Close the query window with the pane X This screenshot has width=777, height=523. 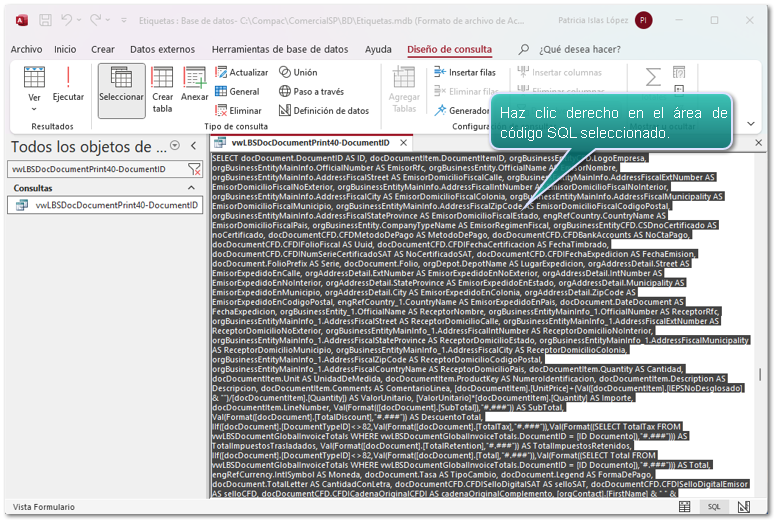point(759,143)
